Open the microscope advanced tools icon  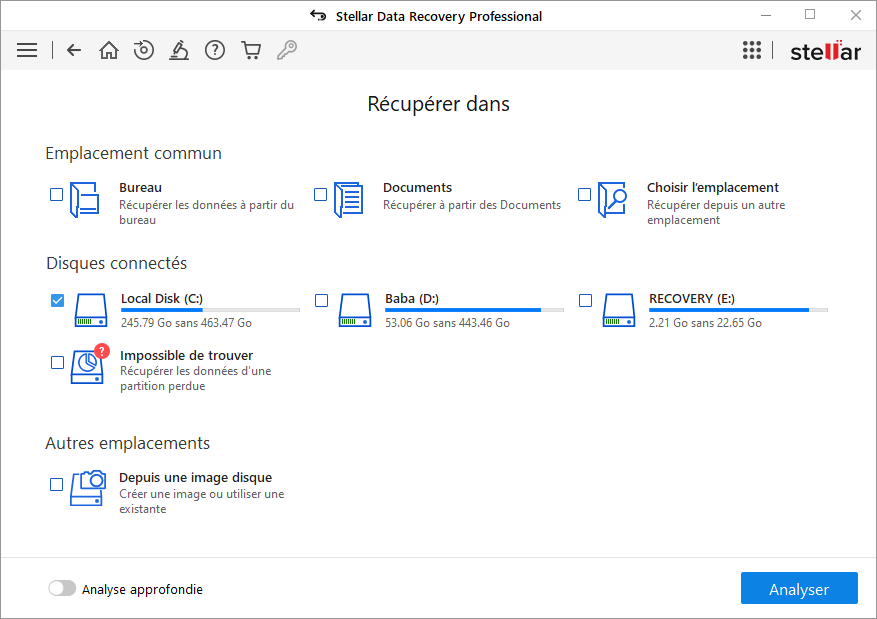[x=179, y=50]
